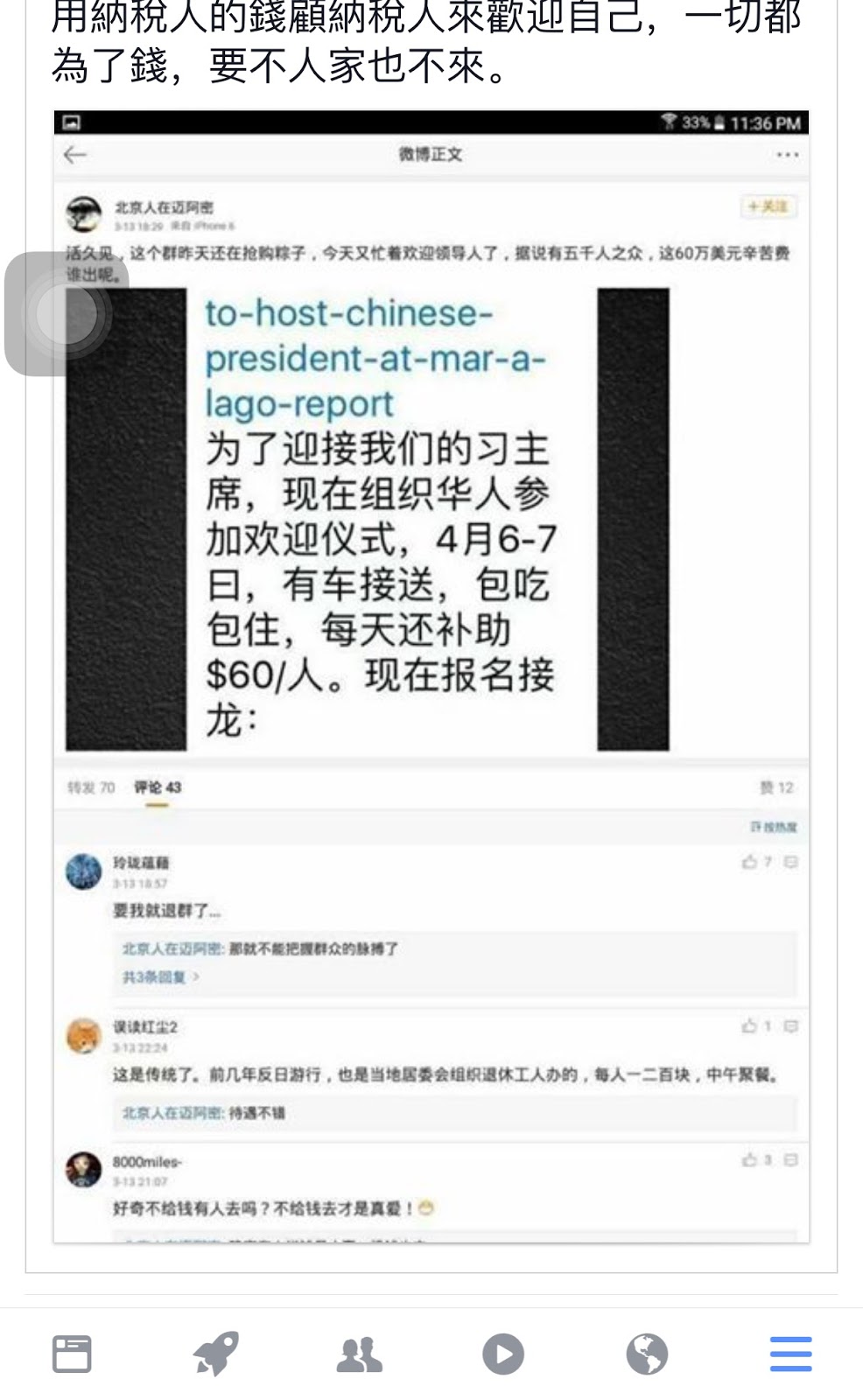863x1400 pixels.
Task: Open the 按热度 sort order dropdown
Action: (774, 827)
